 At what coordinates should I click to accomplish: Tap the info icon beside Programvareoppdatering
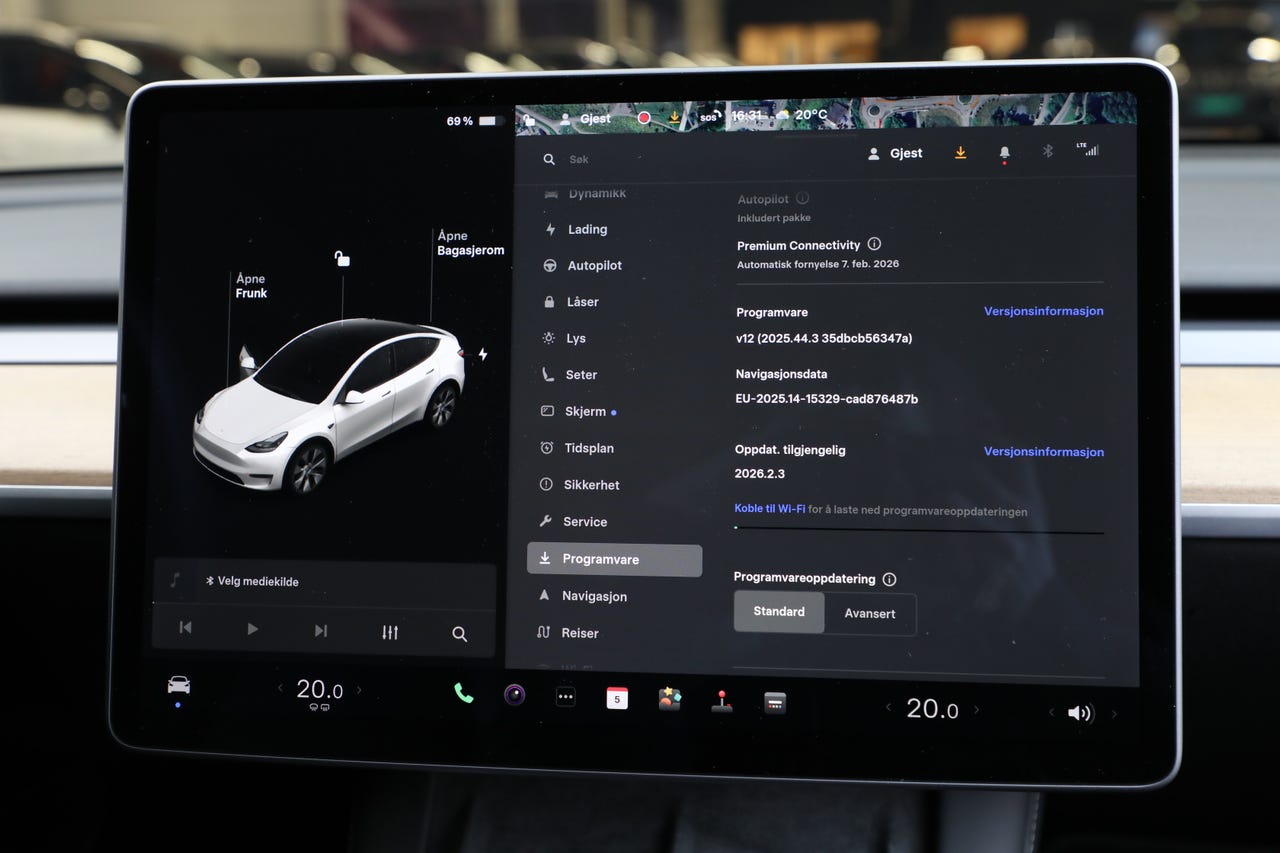[889, 579]
